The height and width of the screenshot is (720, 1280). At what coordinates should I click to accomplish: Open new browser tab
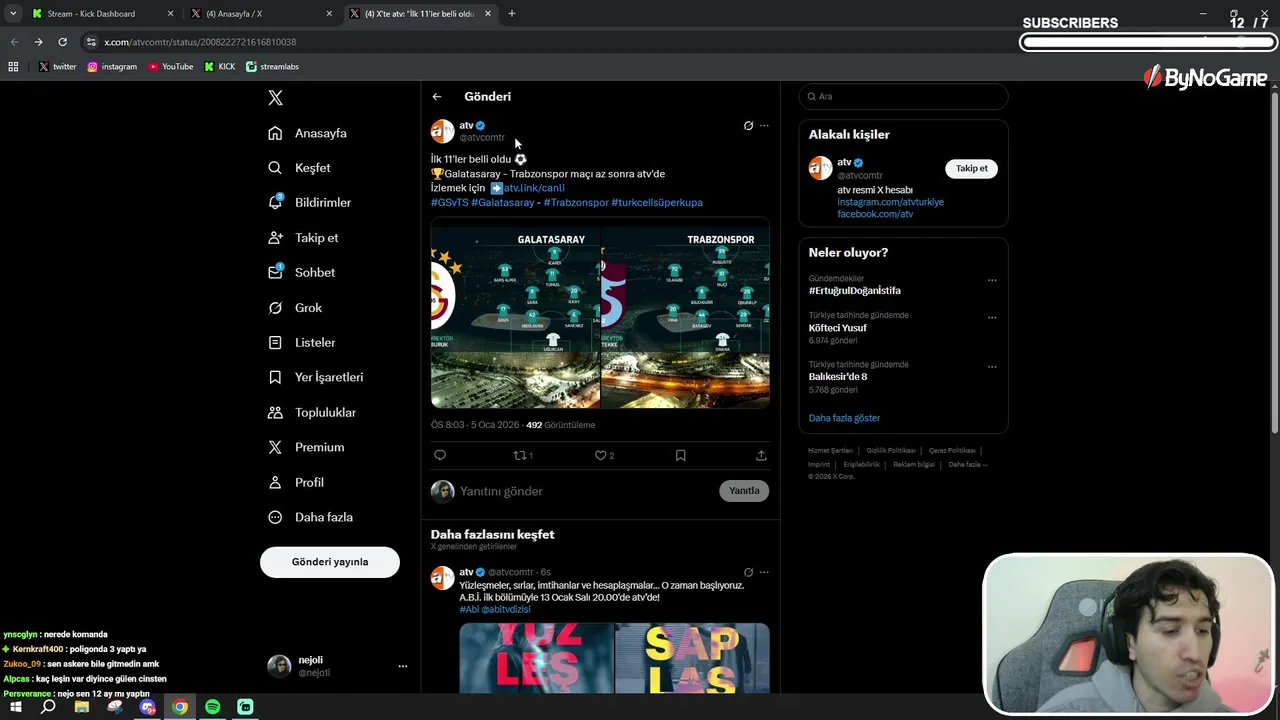(x=512, y=14)
